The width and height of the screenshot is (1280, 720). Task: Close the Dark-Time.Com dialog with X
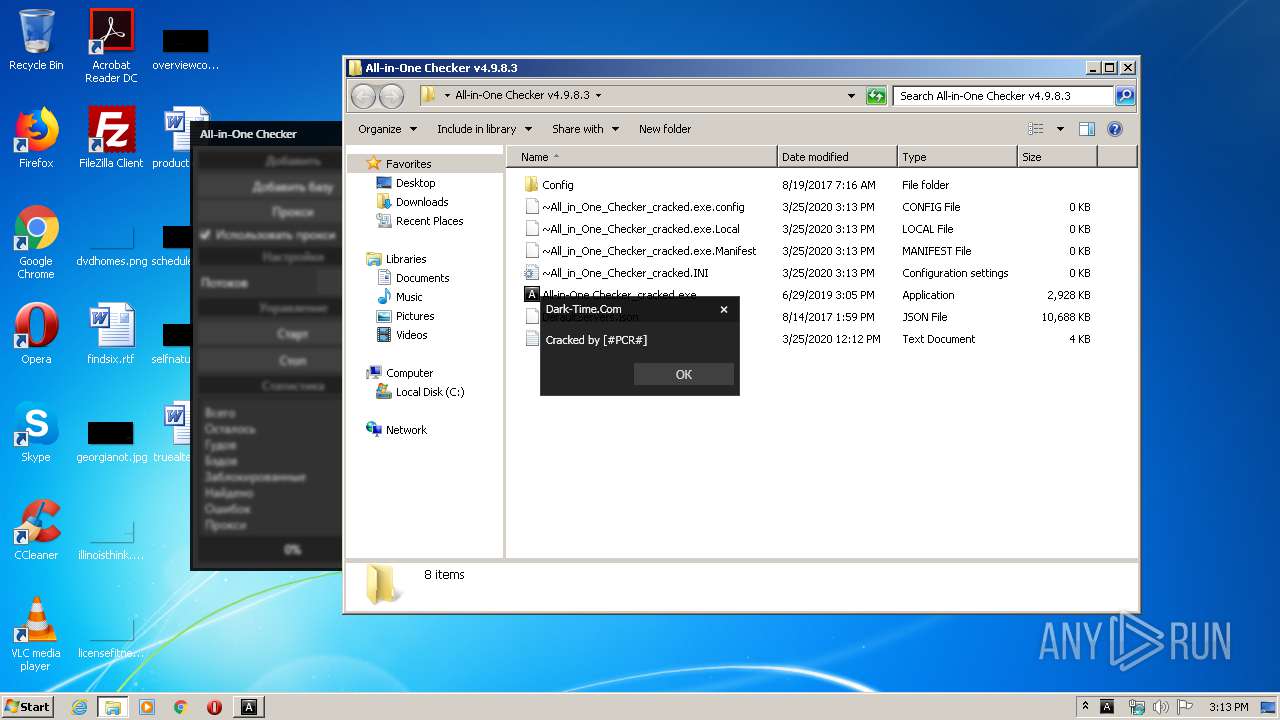[x=724, y=309]
